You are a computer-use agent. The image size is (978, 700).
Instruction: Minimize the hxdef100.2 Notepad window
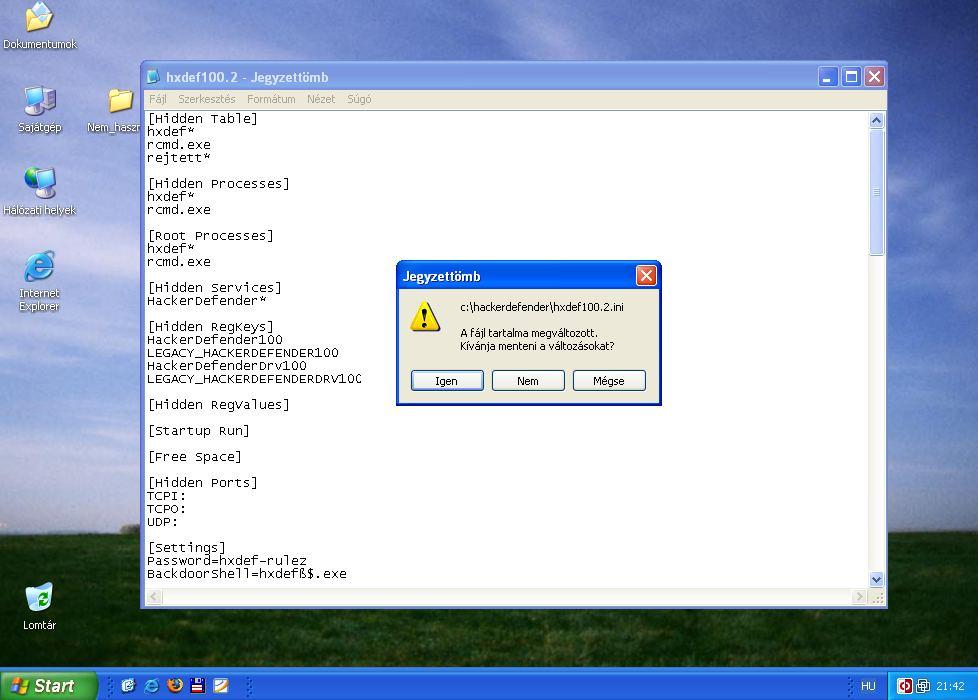tap(828, 77)
